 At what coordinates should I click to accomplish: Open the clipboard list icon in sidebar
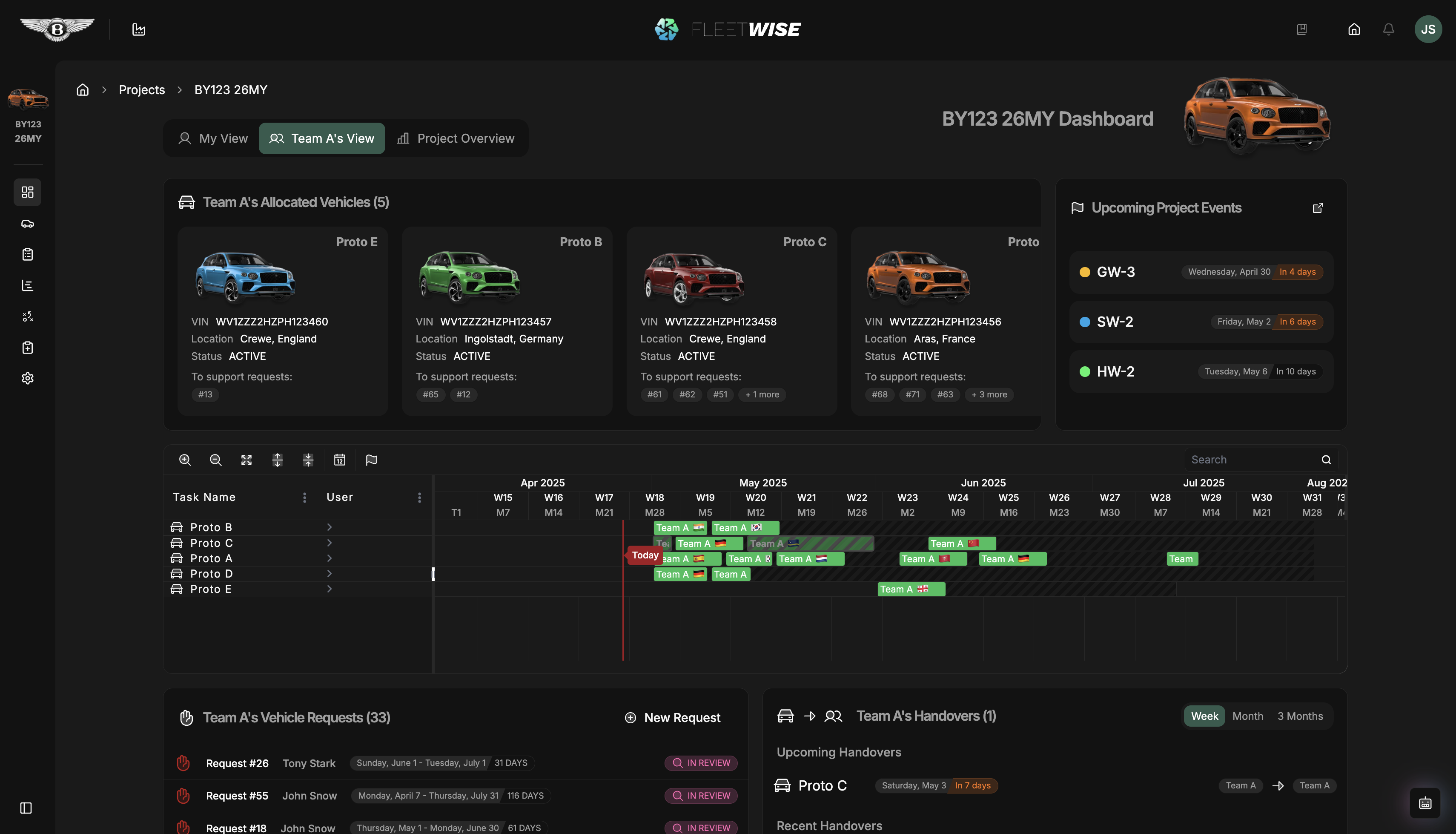28,254
